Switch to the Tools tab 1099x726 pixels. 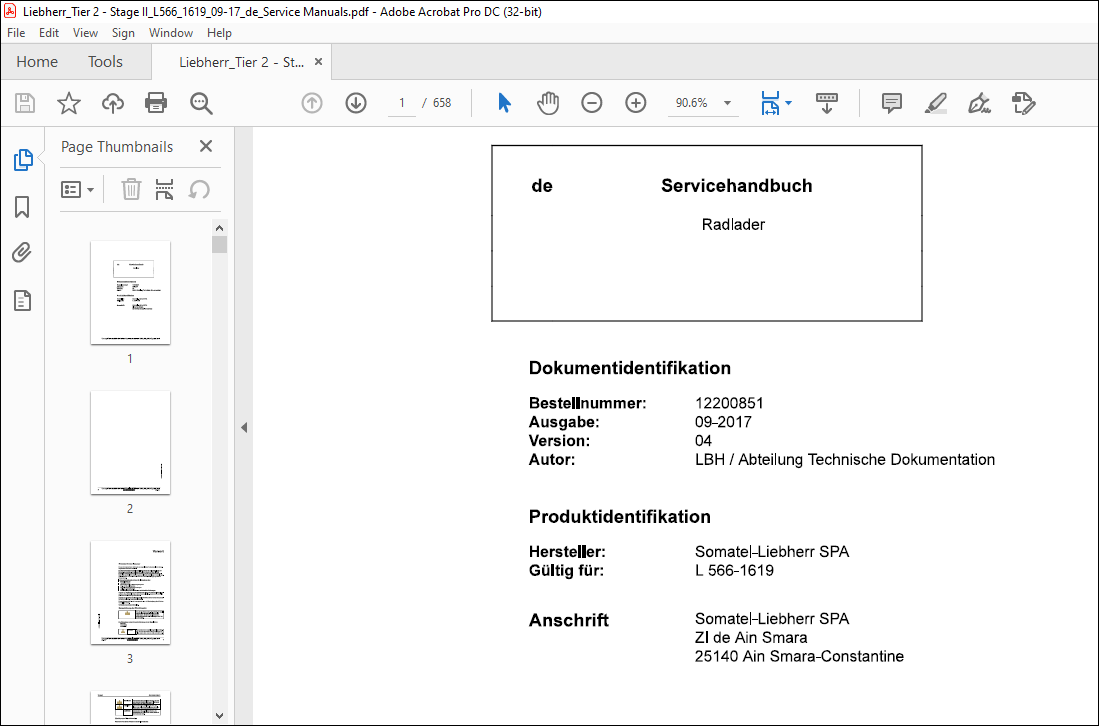pos(105,62)
